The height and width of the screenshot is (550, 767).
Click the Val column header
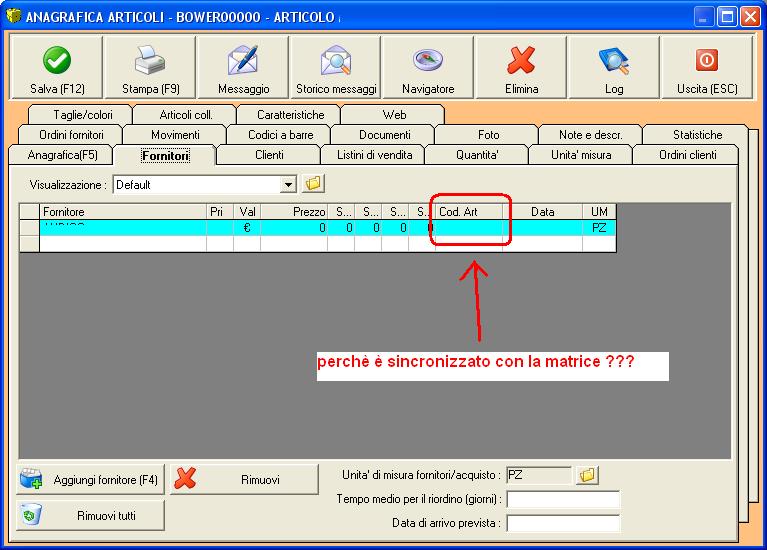(x=247, y=212)
